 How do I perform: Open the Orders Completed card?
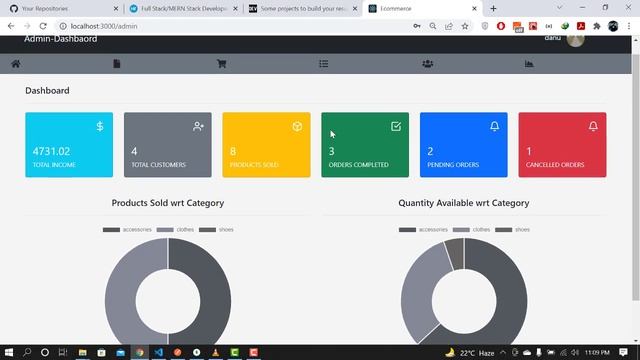[x=365, y=145]
